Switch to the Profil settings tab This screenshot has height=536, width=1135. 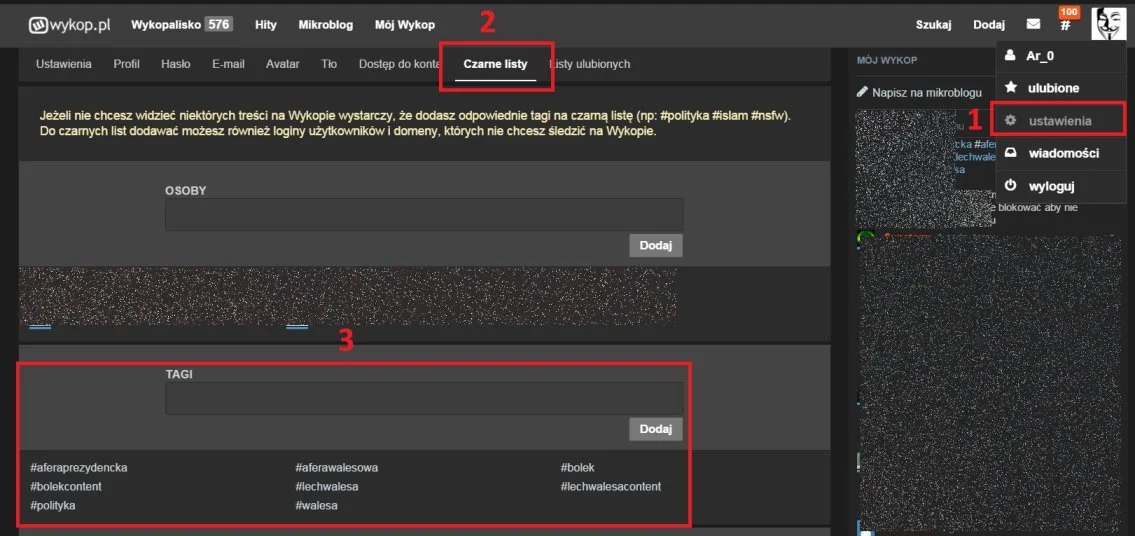point(126,64)
